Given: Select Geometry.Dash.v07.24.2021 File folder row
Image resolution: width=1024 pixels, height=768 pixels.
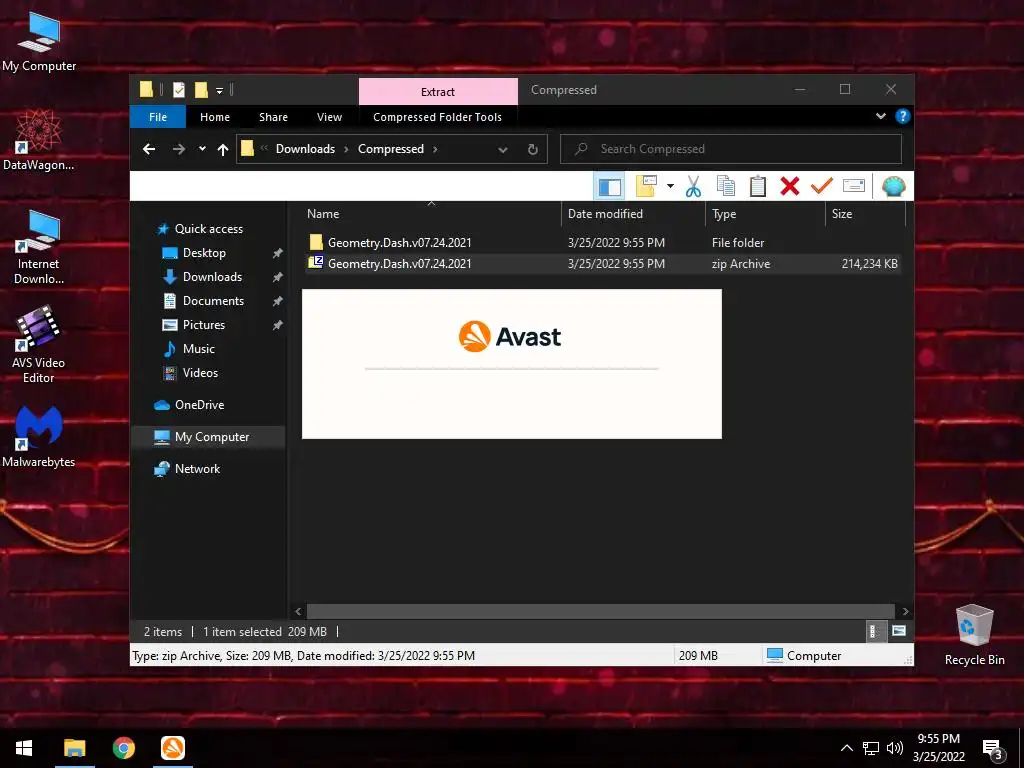Looking at the screenshot, I should pyautogui.click(x=603, y=242).
